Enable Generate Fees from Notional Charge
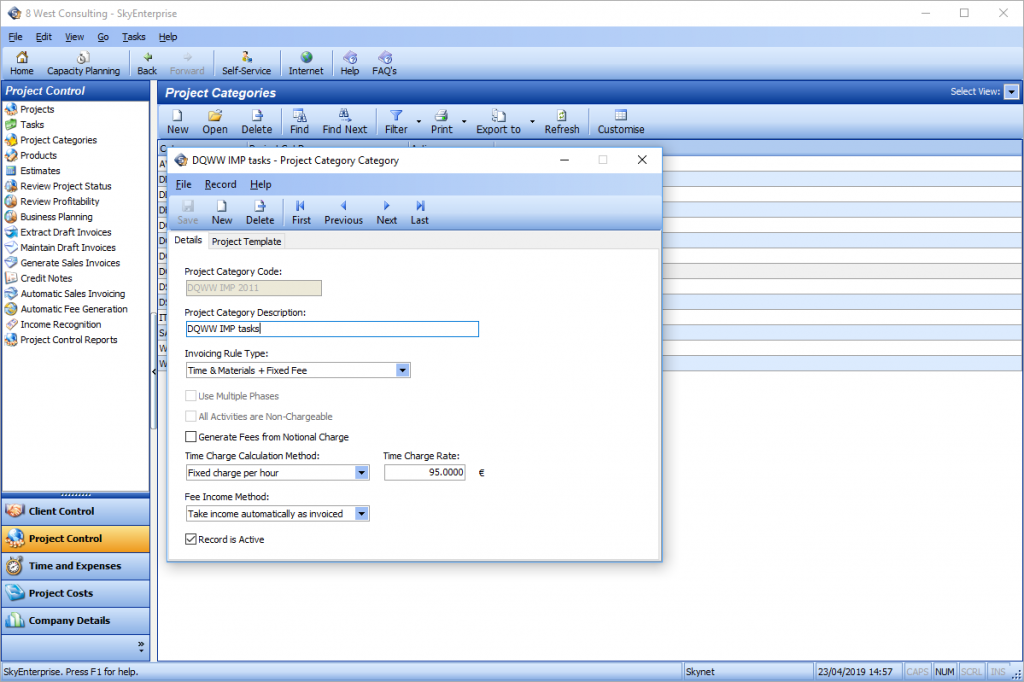 189,437
